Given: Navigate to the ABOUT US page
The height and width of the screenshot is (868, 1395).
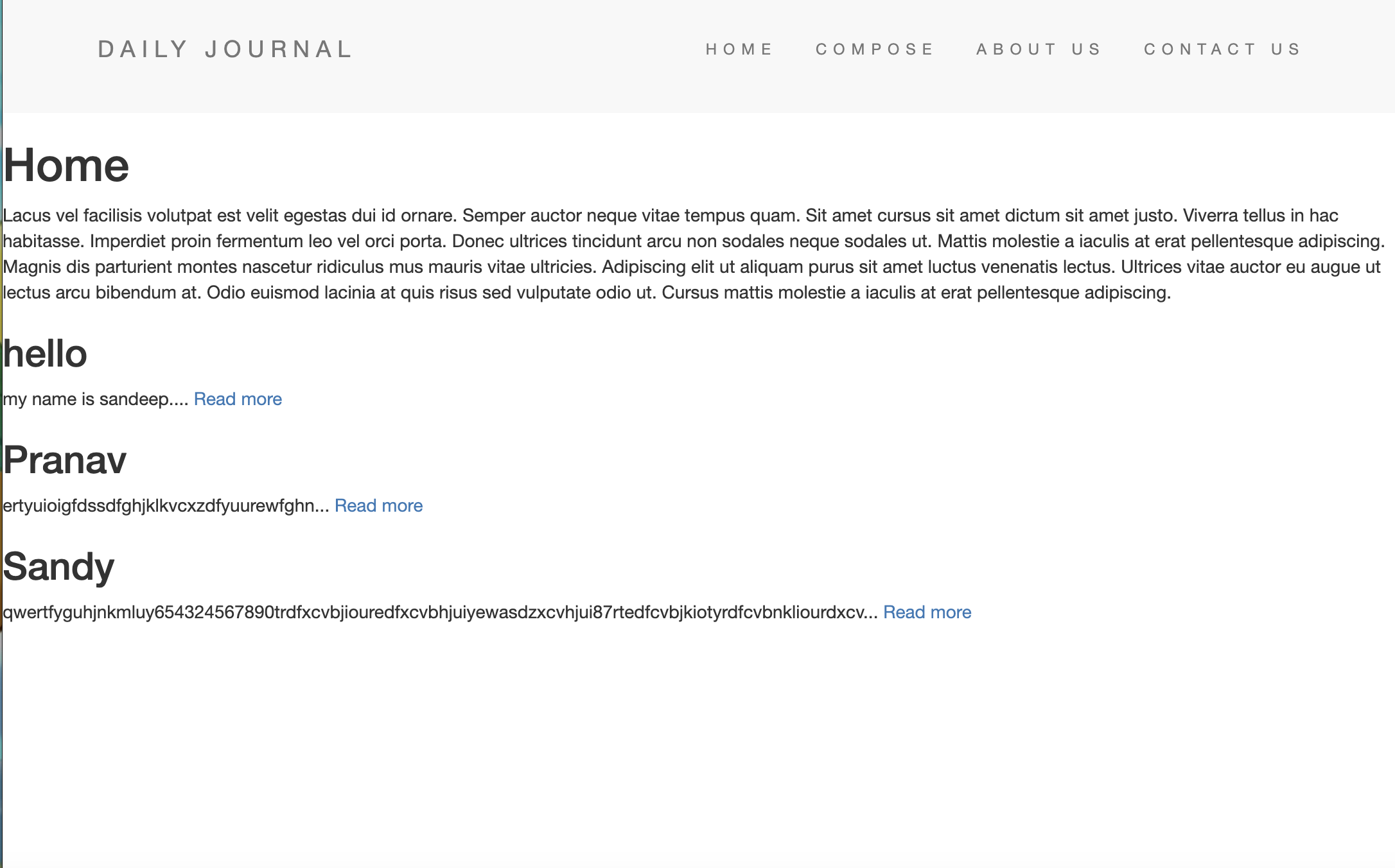Looking at the screenshot, I should point(1038,49).
